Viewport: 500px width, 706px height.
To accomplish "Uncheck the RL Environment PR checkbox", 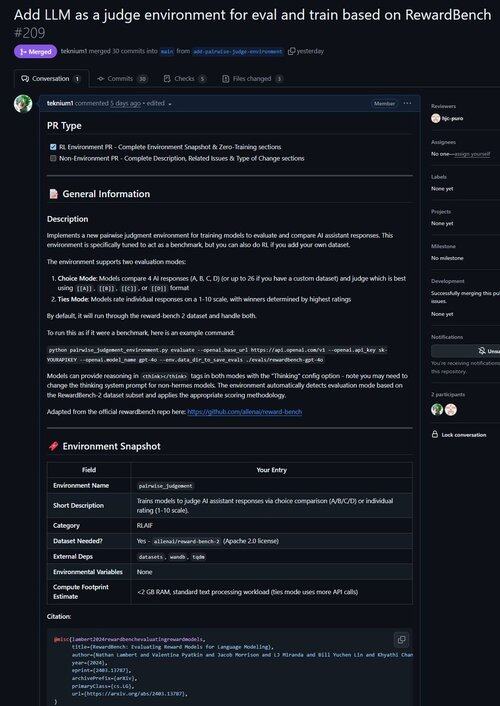I will [53, 147].
